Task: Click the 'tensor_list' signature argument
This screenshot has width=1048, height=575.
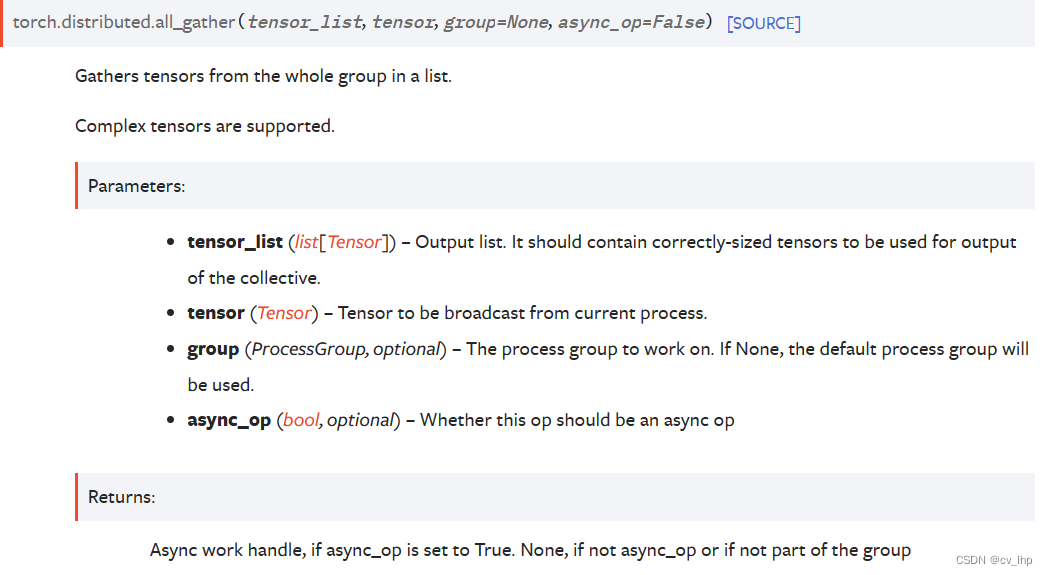Action: [x=305, y=23]
